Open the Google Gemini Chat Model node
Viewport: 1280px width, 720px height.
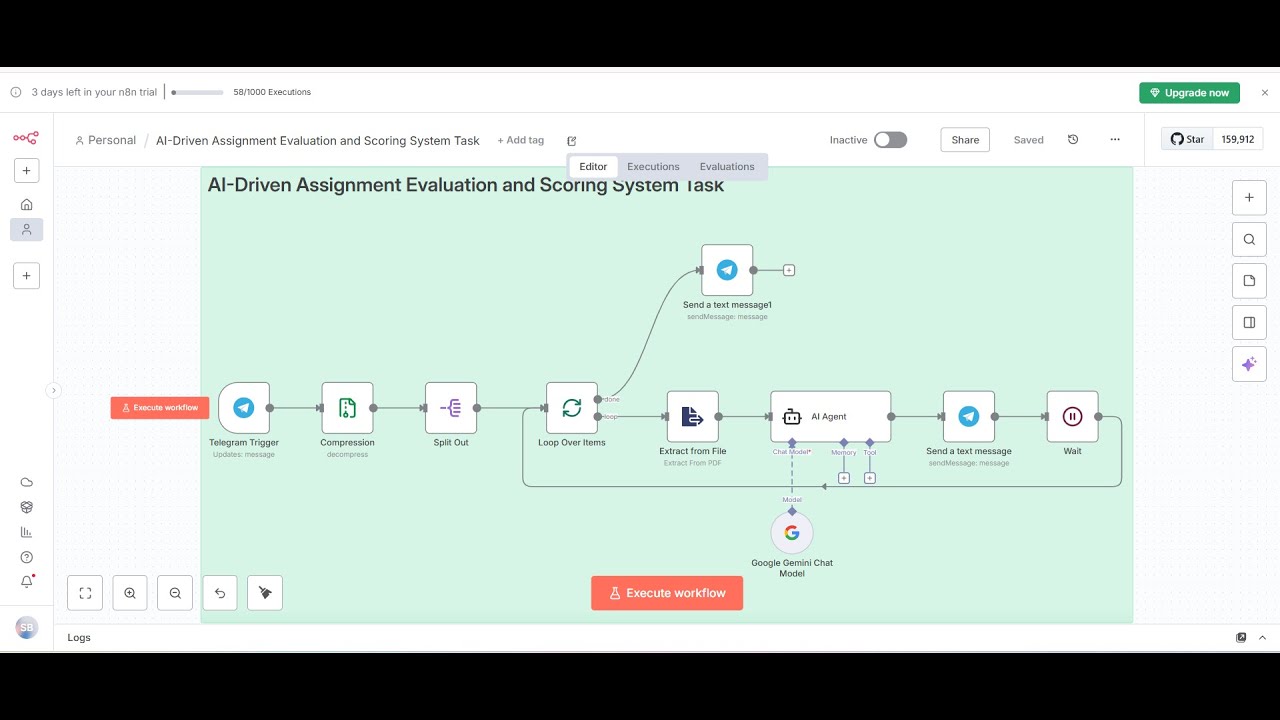click(x=792, y=533)
